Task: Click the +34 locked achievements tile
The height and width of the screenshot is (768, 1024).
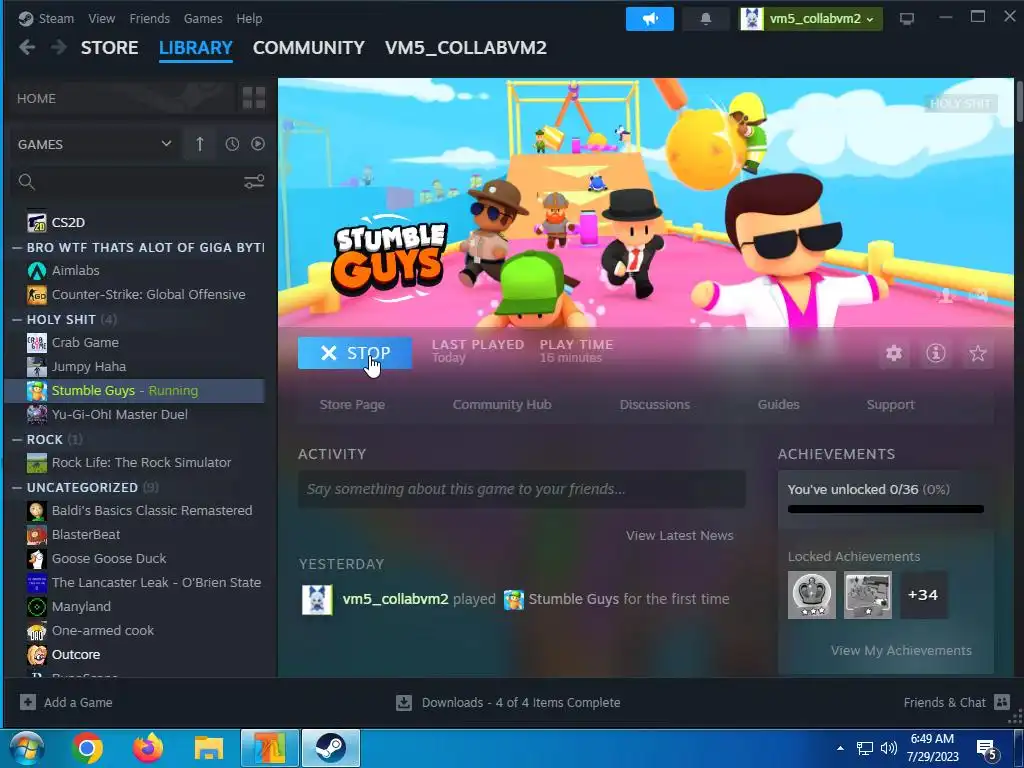Action: pos(923,595)
